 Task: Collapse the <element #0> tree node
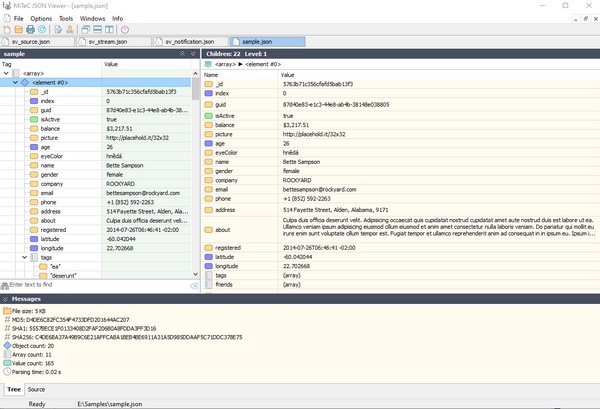(15, 82)
